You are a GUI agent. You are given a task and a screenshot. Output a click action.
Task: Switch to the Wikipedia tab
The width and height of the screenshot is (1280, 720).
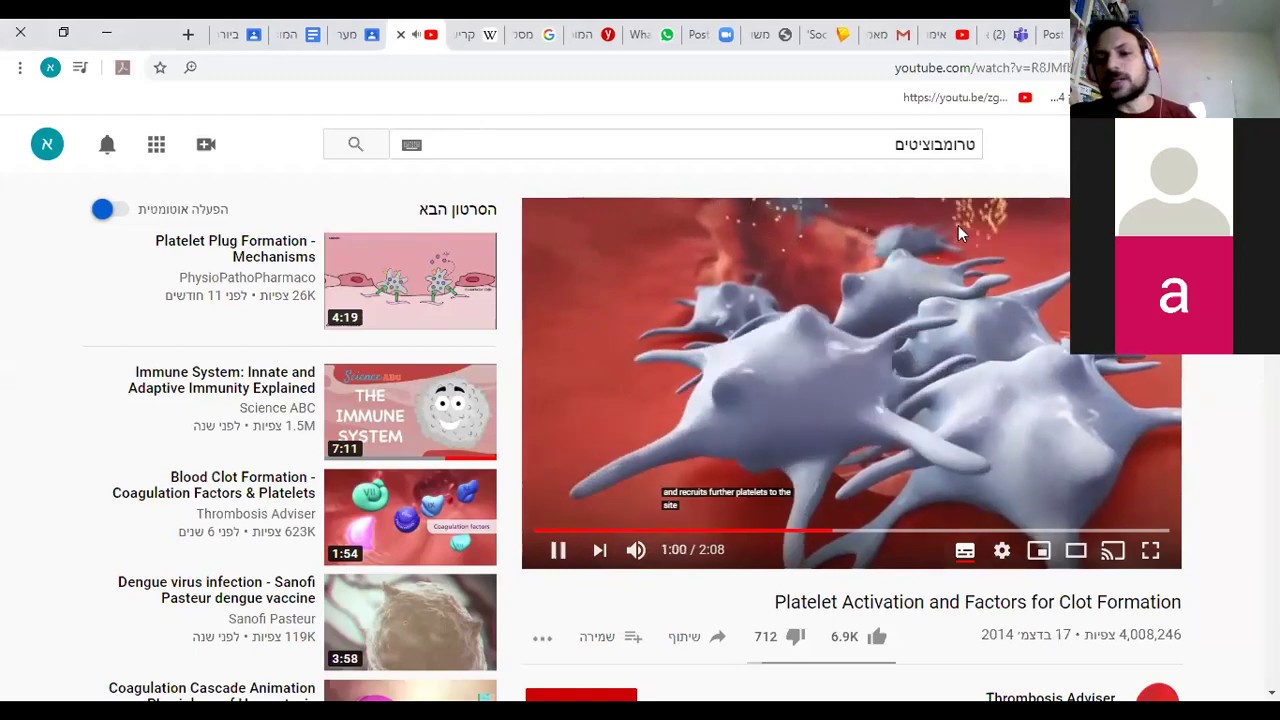tap(477, 35)
